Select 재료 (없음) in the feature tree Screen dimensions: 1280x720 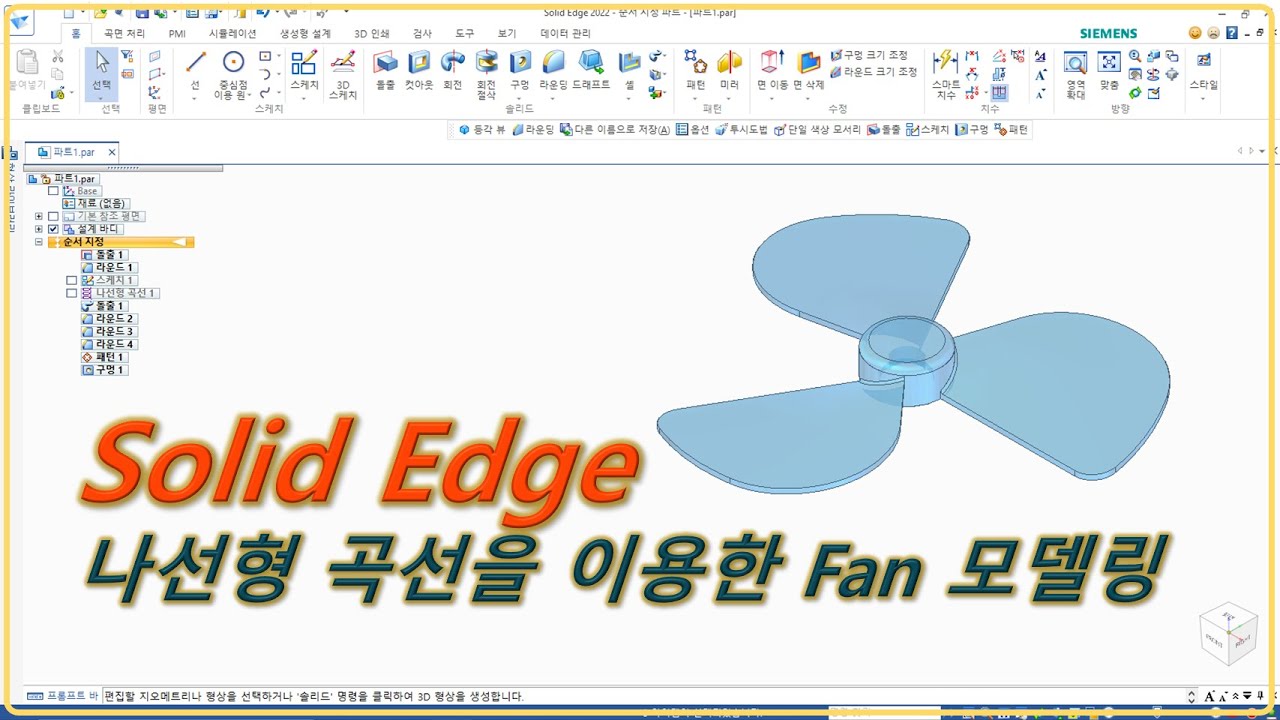click(96, 203)
